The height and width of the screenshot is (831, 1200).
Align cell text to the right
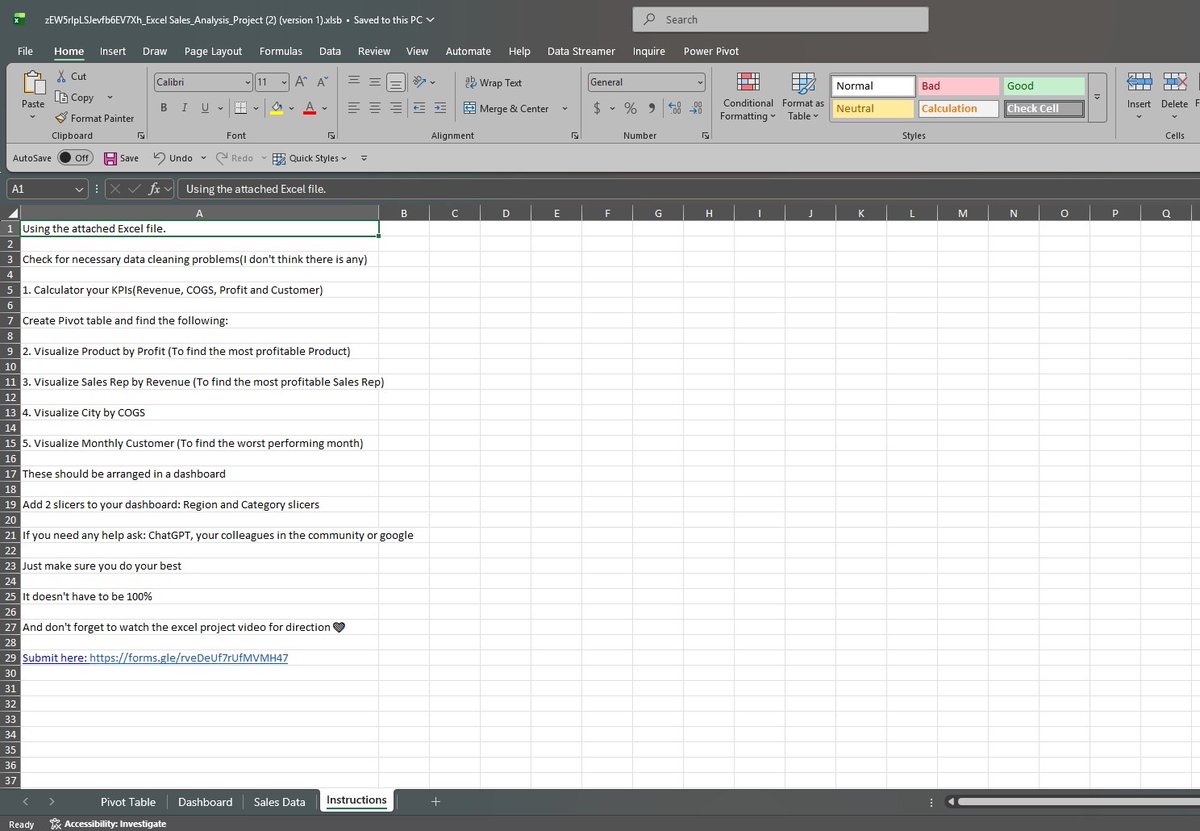point(396,108)
